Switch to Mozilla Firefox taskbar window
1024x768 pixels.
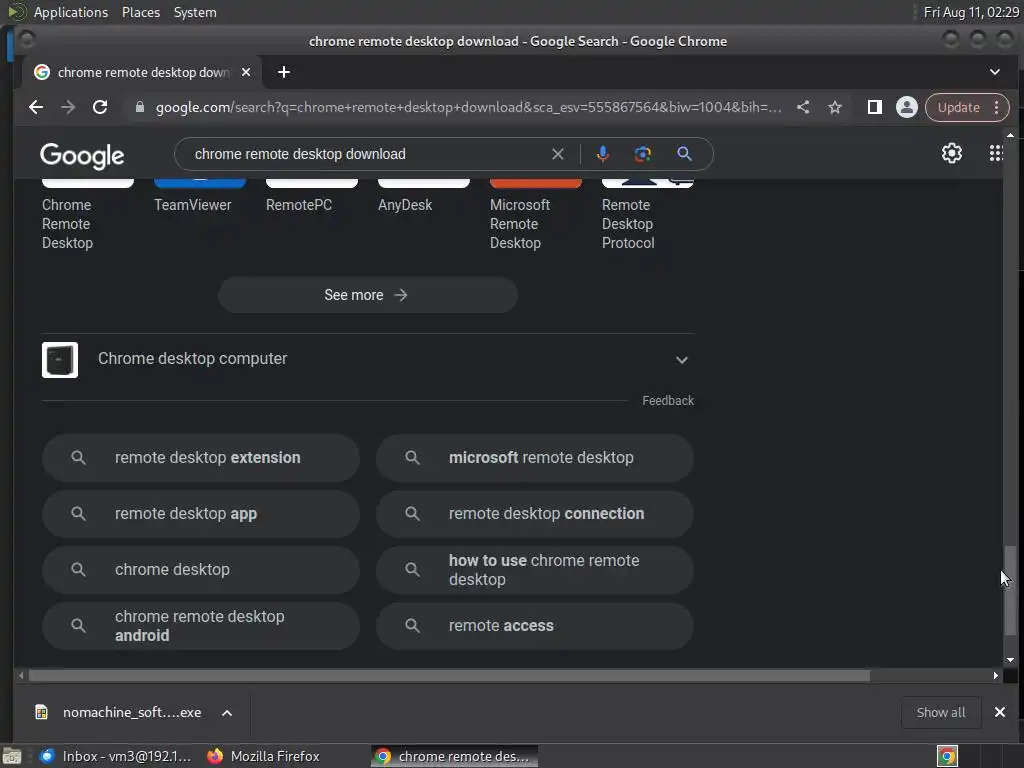tap(263, 756)
